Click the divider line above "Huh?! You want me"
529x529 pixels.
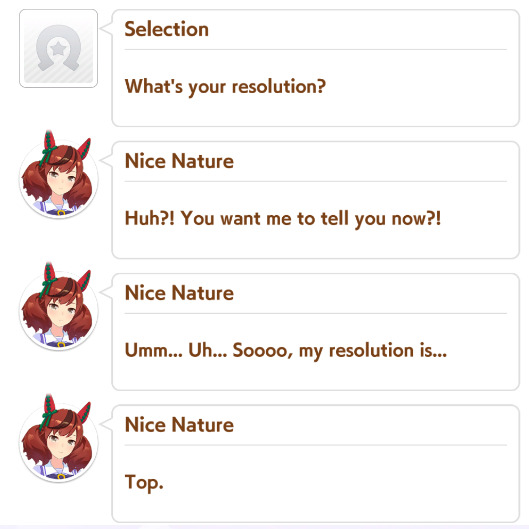coord(315,182)
